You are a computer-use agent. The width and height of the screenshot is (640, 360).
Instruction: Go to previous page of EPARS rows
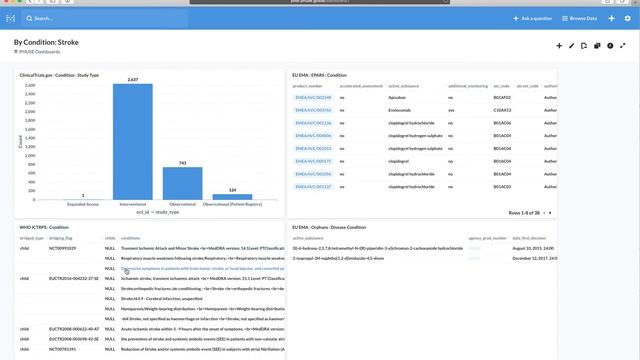tap(544, 213)
